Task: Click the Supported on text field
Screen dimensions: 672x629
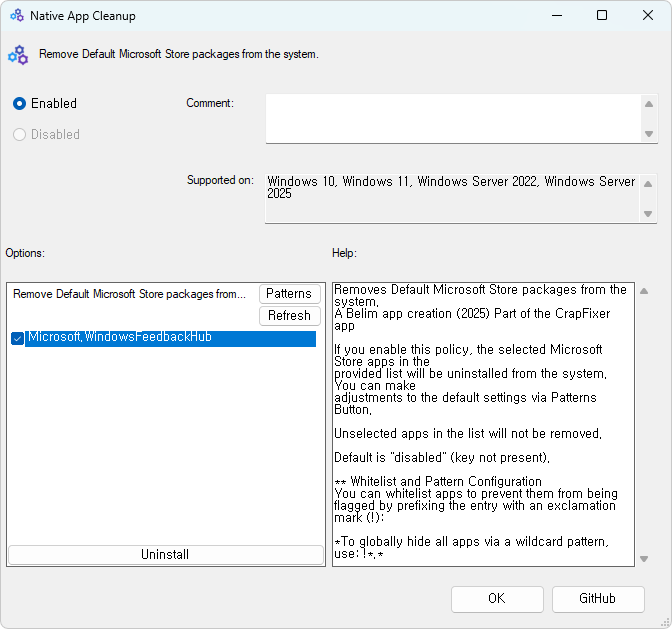Action: coord(453,198)
